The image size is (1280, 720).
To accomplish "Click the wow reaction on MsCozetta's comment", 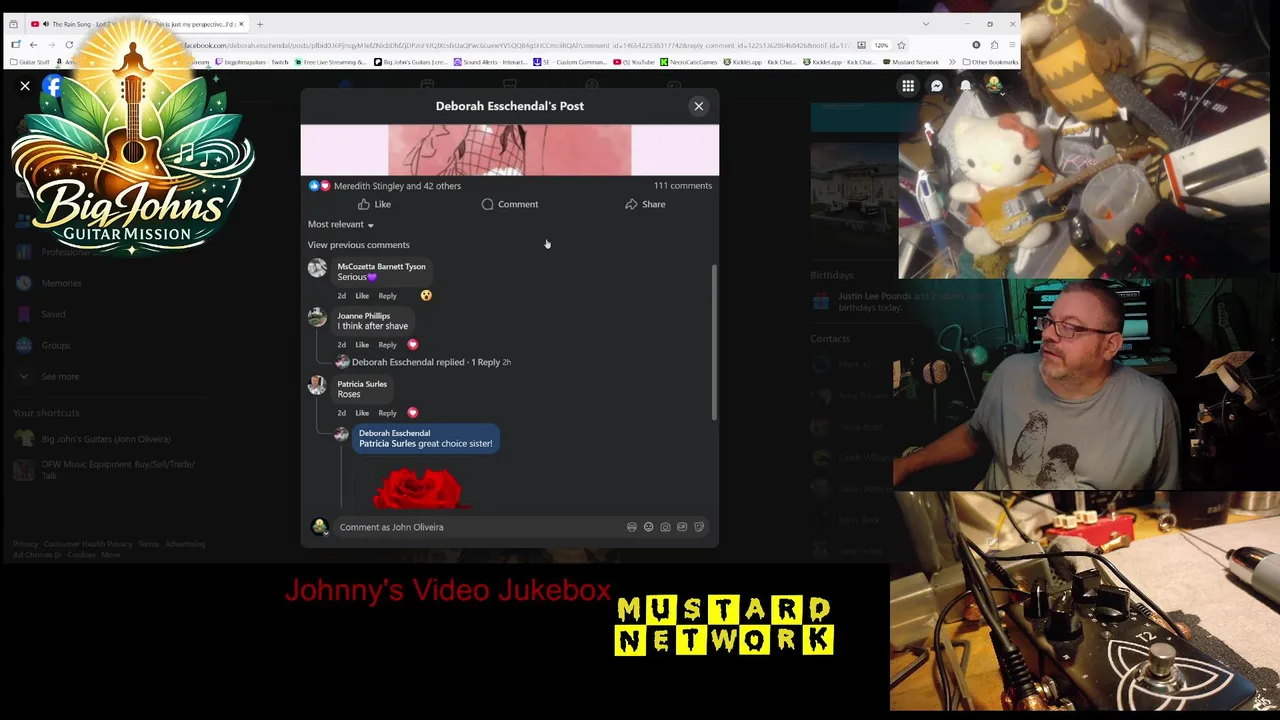I will pyautogui.click(x=426, y=295).
